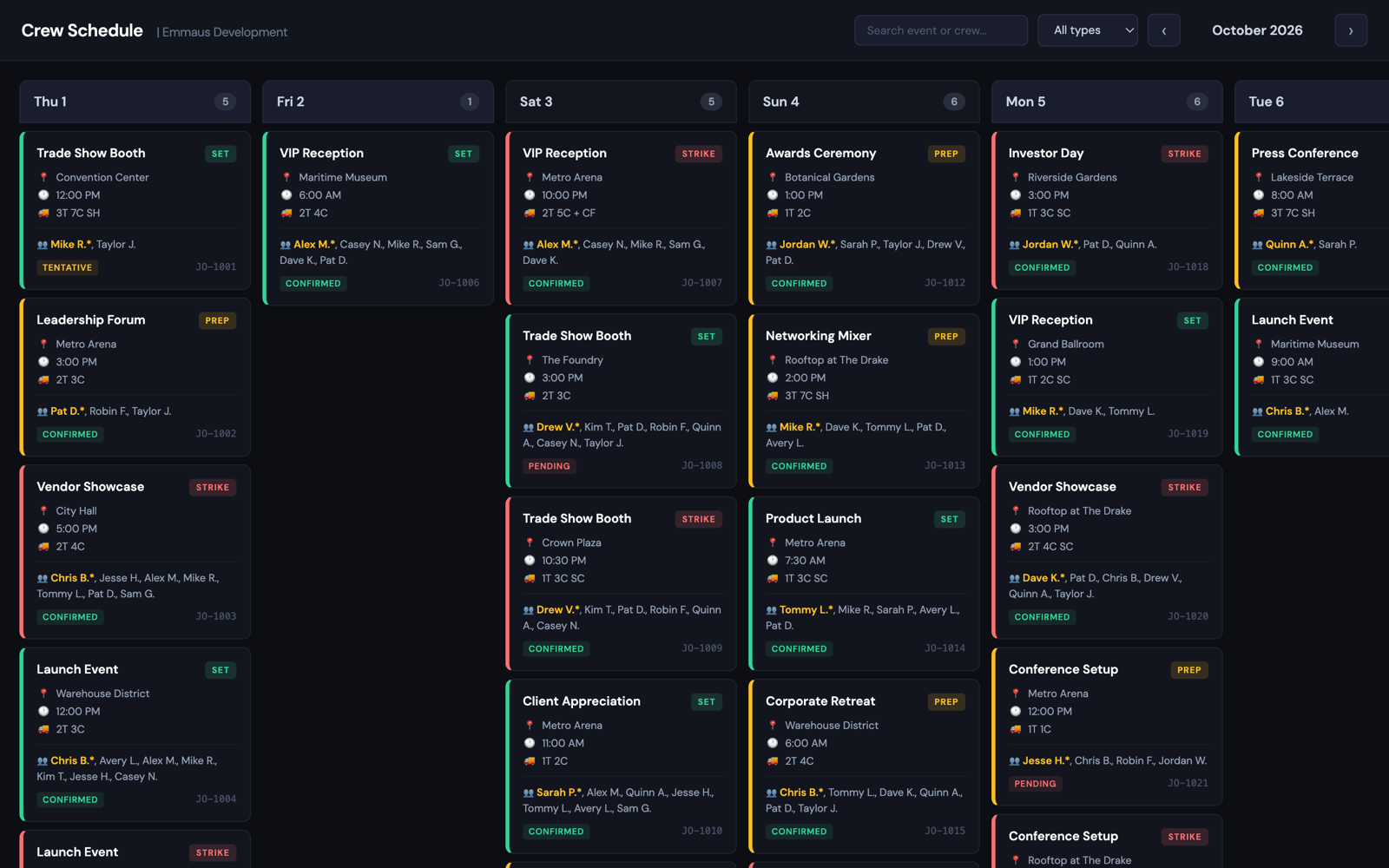Click event count badge 6 on Sun 4

point(954,102)
